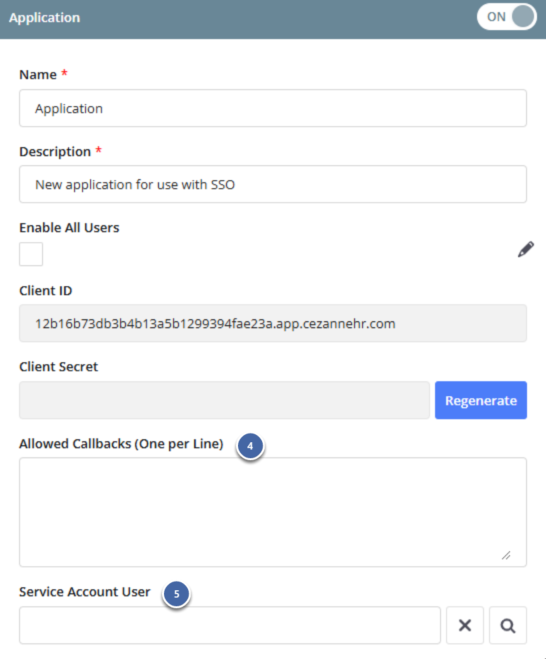The height and width of the screenshot is (659, 546).
Task: Focus the Name input field
Action: (x=273, y=108)
